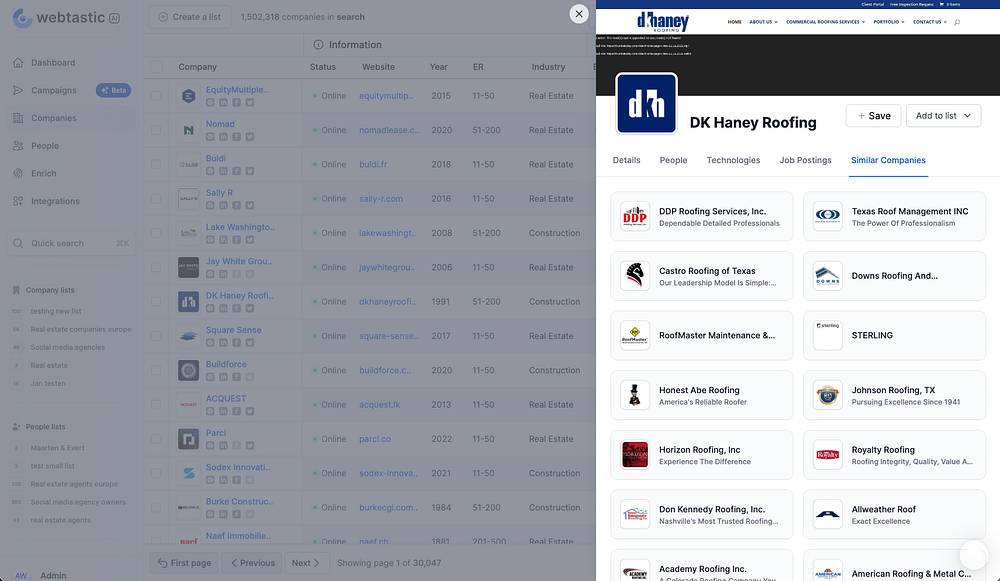Select the Enrich sidebar icon
Screen dimensions: 1000x581
point(18,173)
